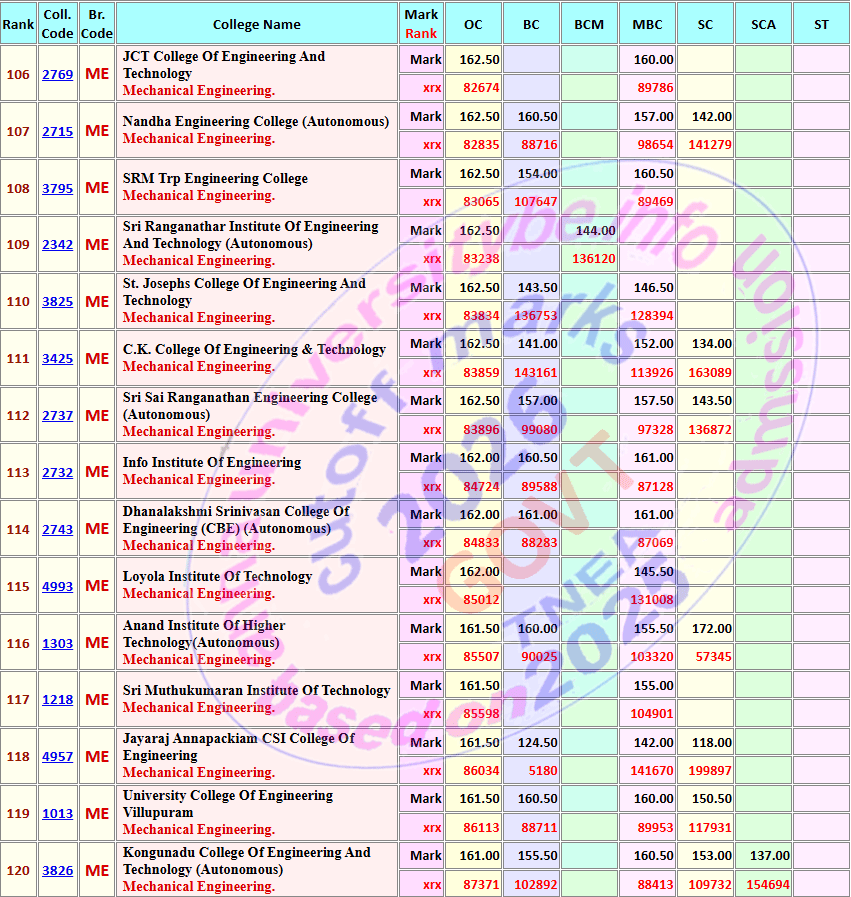Click the OC column header
The width and height of the screenshot is (851, 897).
[x=474, y=23]
